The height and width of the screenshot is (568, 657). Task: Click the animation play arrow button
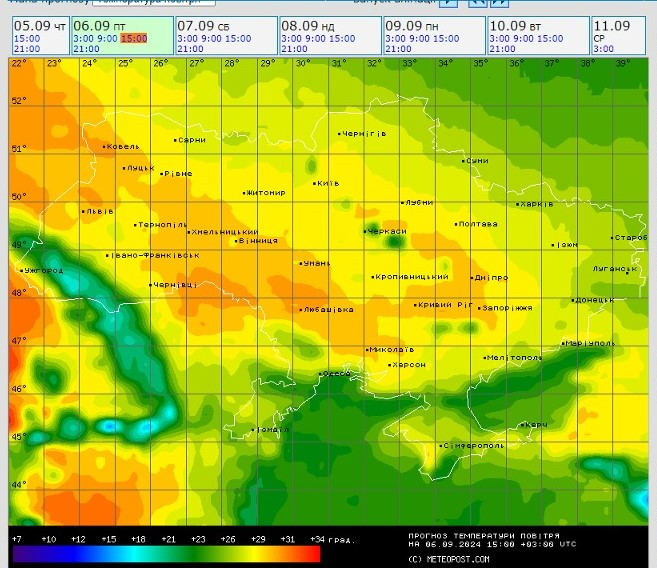tap(449, 3)
